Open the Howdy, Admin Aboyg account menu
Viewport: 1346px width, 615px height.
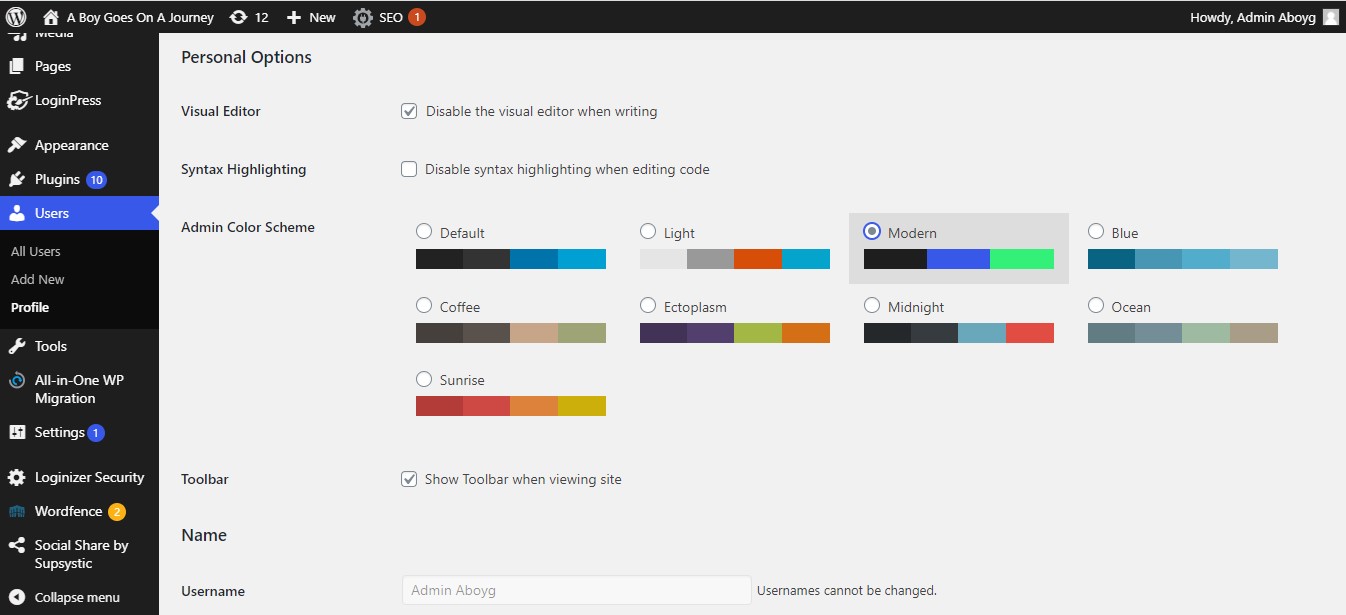point(1252,17)
